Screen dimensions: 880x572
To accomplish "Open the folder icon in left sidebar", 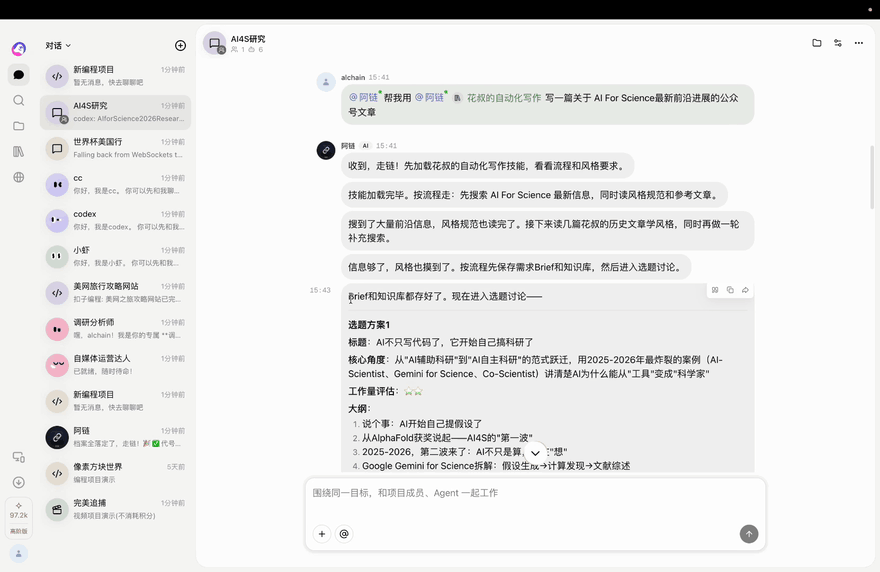I will [x=19, y=126].
